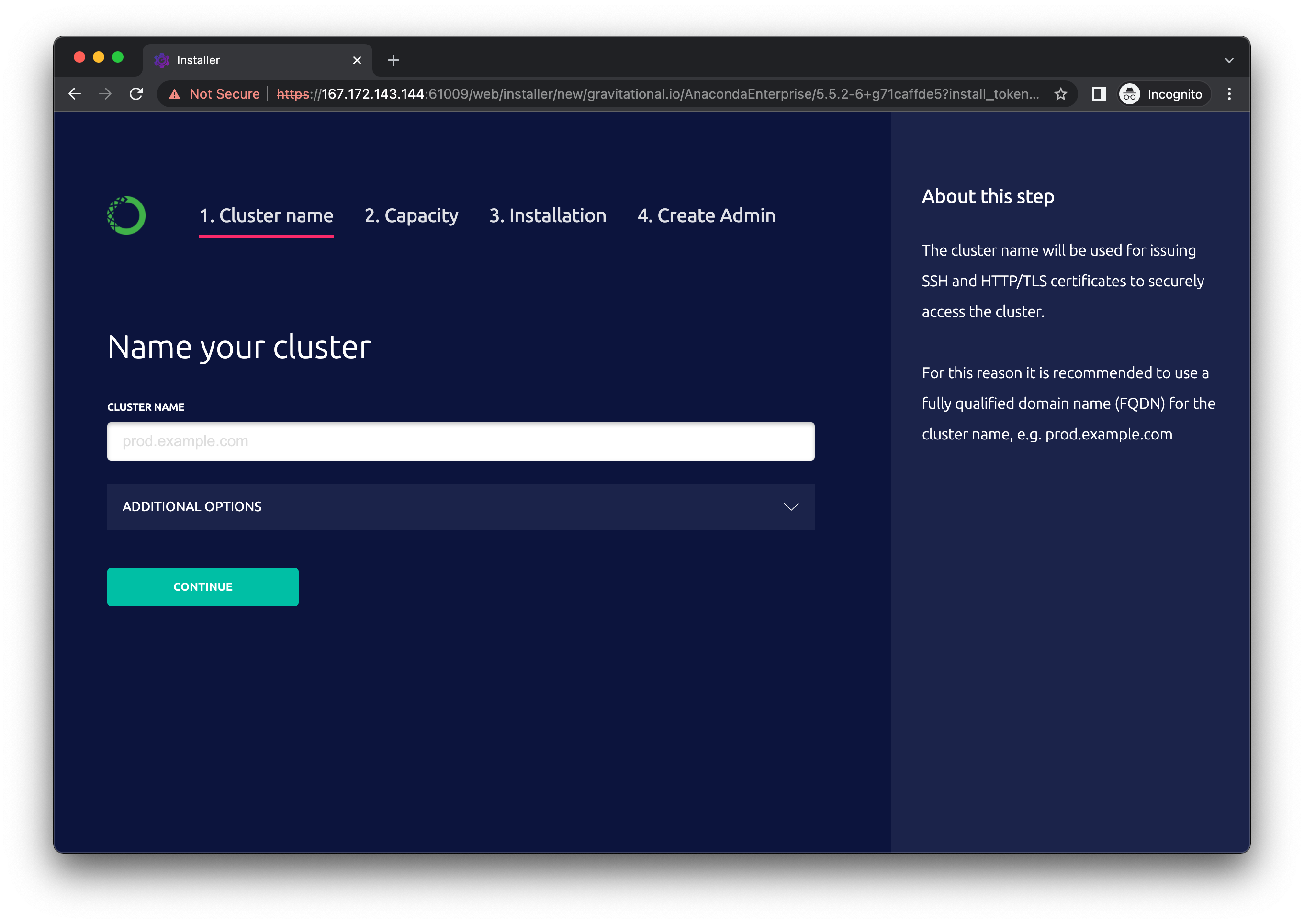The width and height of the screenshot is (1304, 924).
Task: Go to the Capacity step
Action: coord(411,215)
